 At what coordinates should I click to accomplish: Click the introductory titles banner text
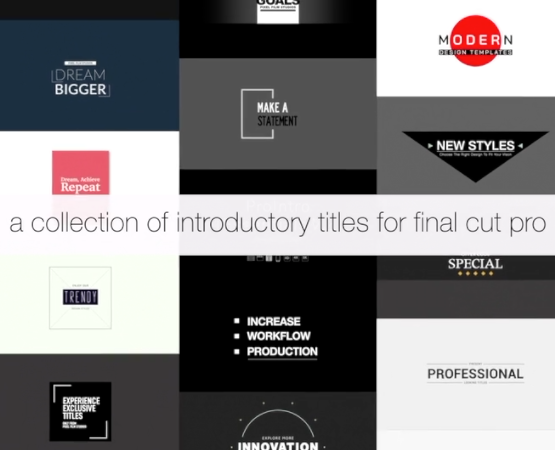tap(278, 223)
